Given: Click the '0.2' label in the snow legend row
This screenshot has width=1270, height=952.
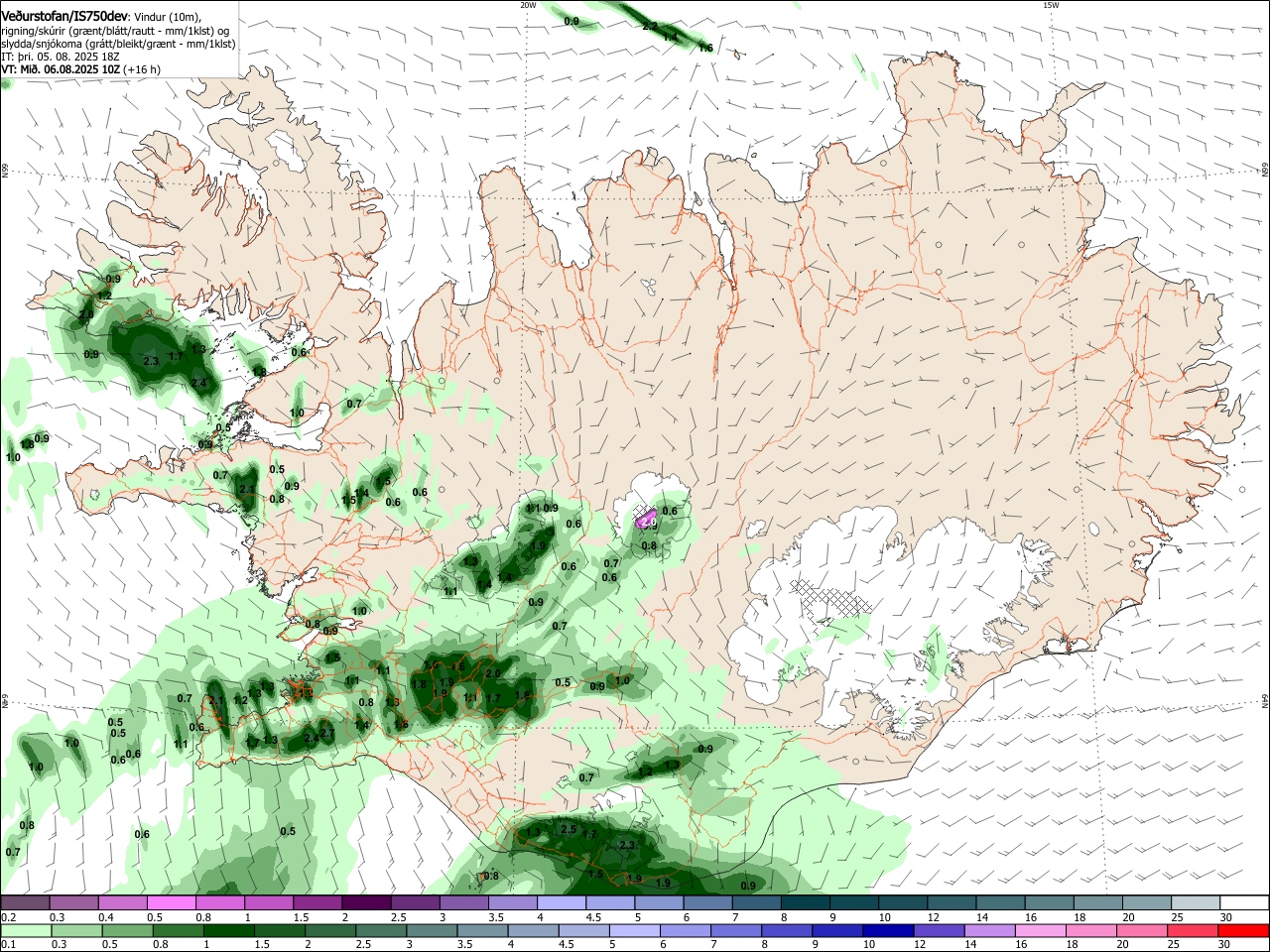Looking at the screenshot, I should click(x=8, y=917).
